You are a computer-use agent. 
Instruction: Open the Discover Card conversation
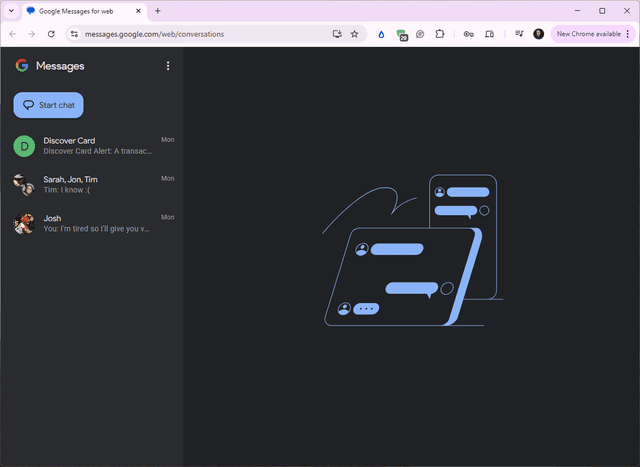pyautogui.click(x=95, y=146)
